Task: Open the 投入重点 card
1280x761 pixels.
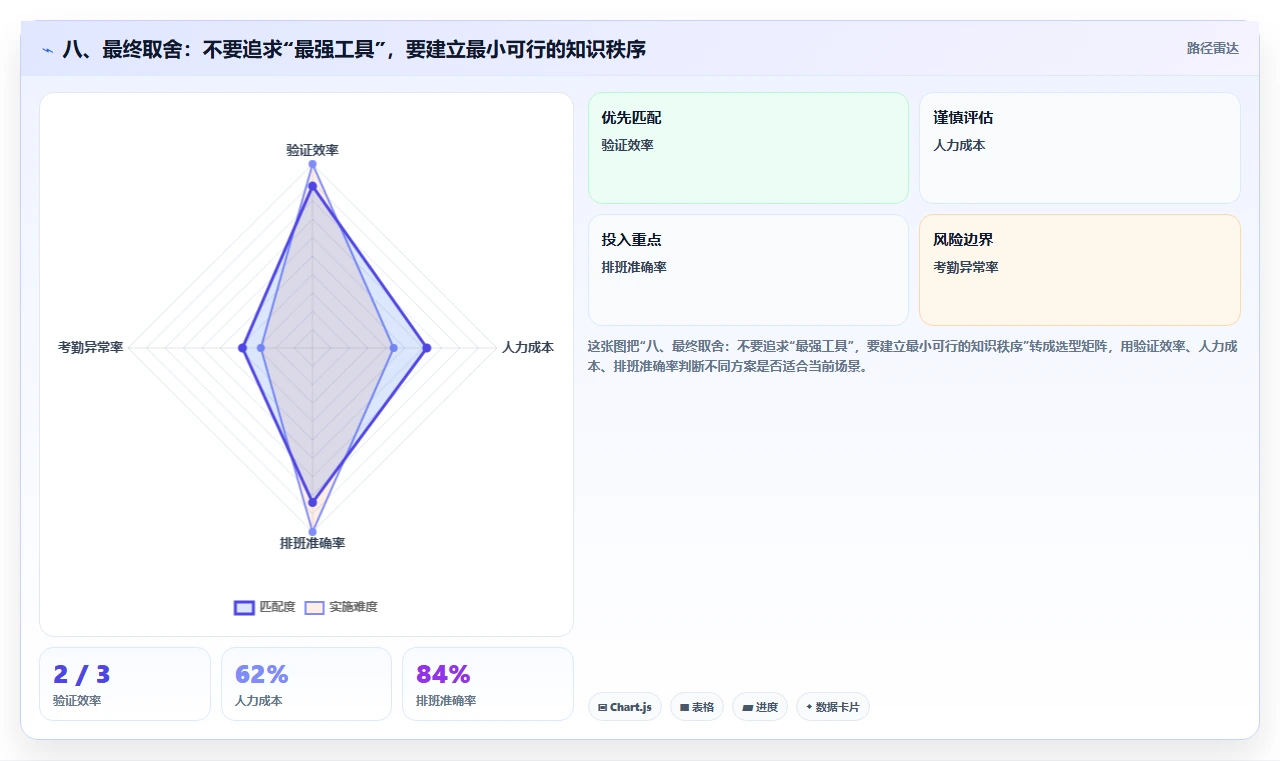Action: click(748, 270)
